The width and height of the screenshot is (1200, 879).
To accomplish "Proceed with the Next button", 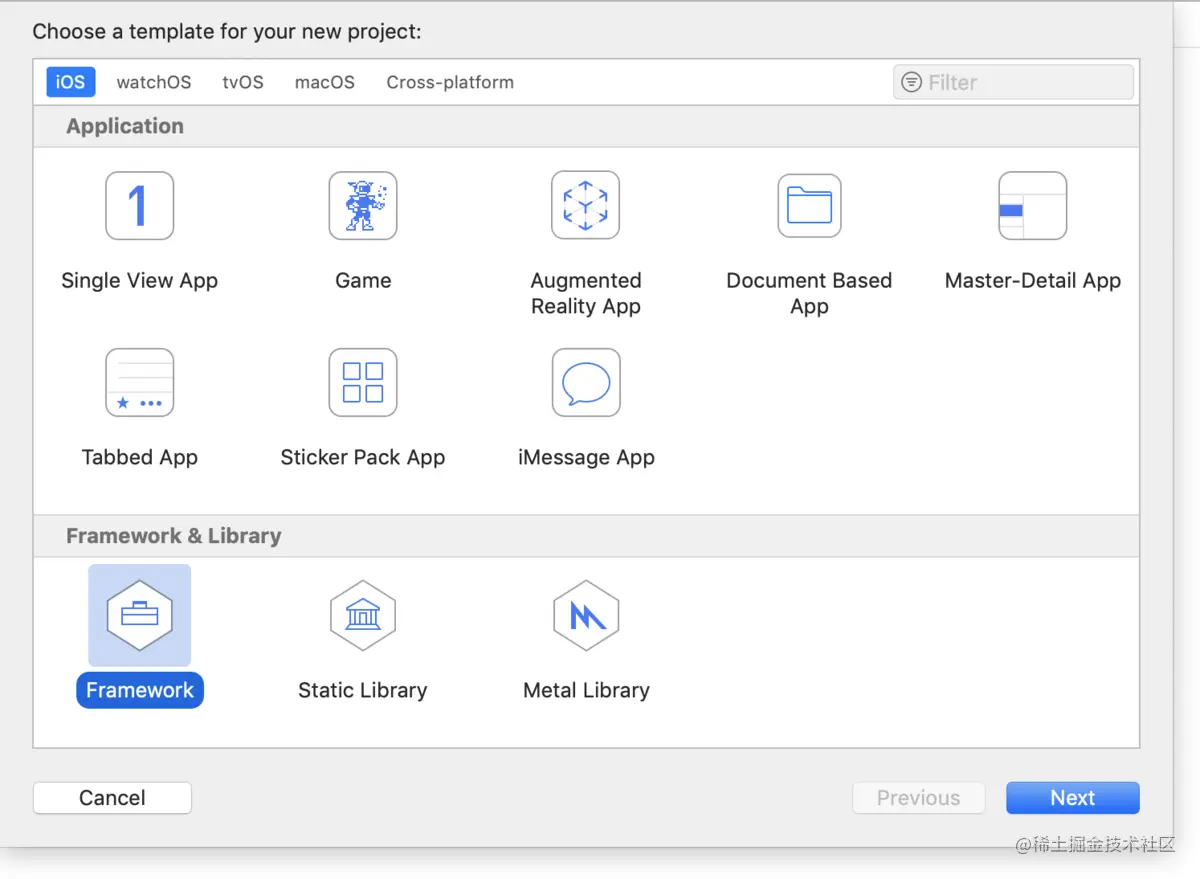I will point(1073,798).
